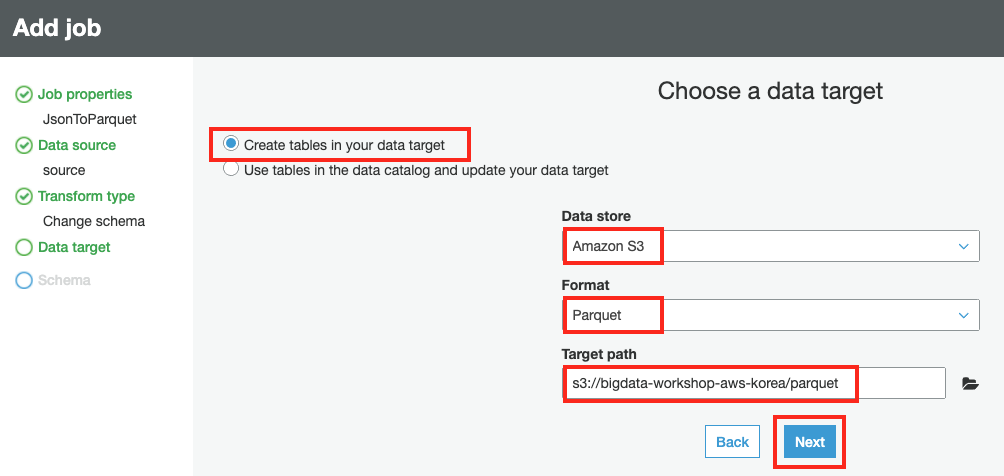Open the Format dropdown showing Parquet
The height and width of the screenshot is (476, 1004).
[770, 315]
